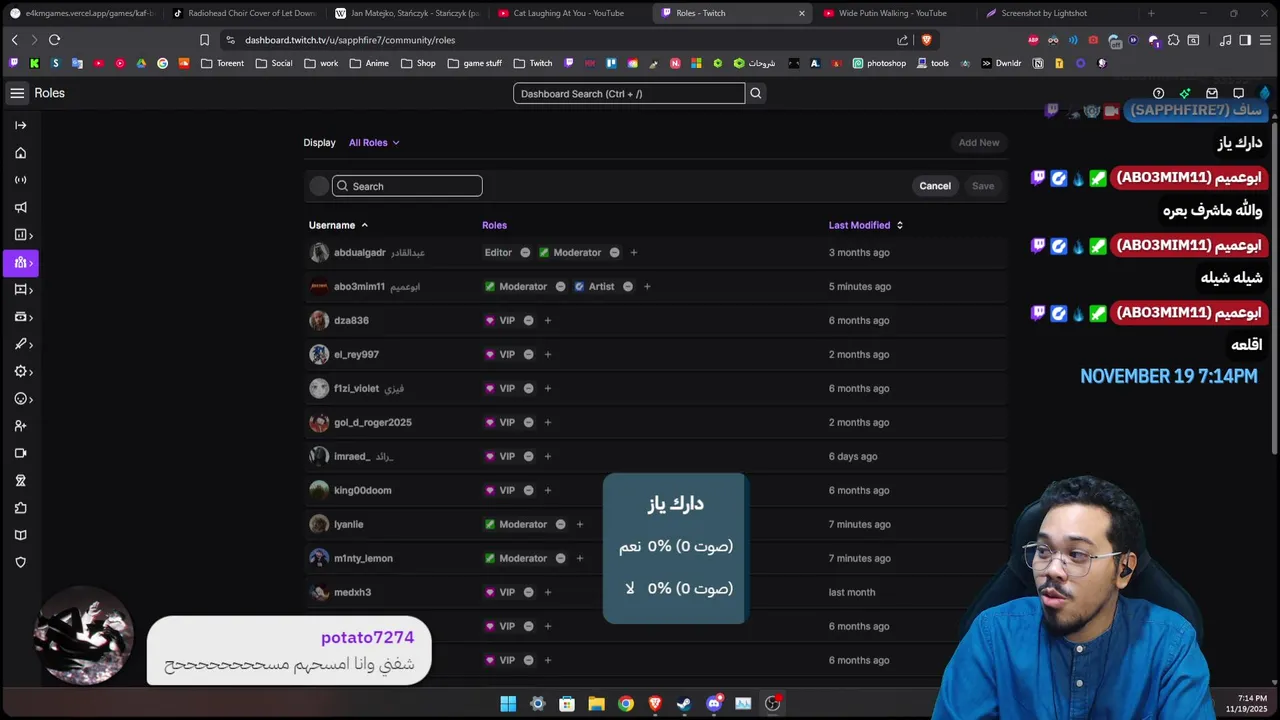Remove VIP role from f1zi_violet
The width and height of the screenshot is (1280, 720).
(528, 389)
